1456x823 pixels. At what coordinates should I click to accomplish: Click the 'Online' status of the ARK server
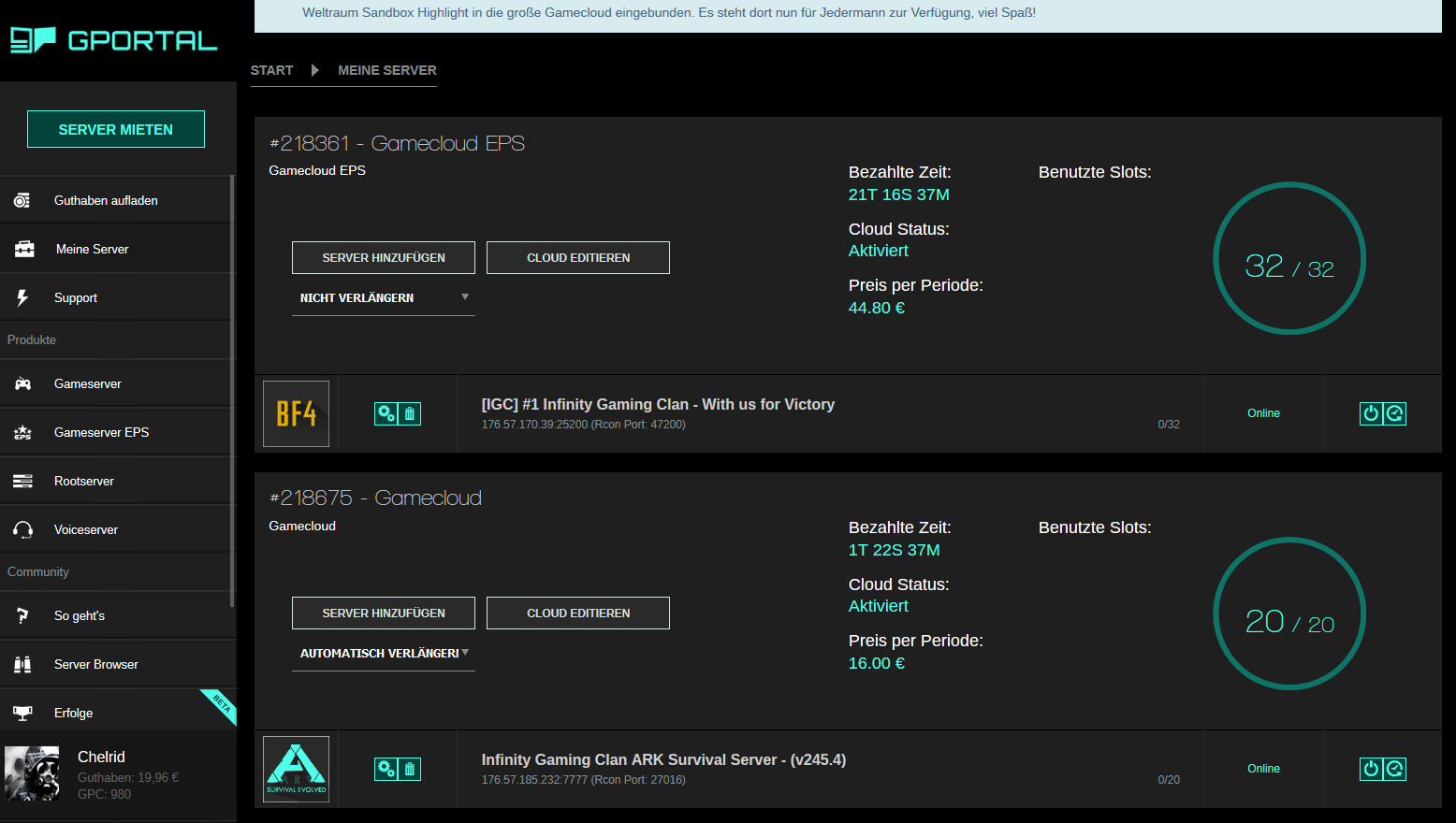point(1263,769)
